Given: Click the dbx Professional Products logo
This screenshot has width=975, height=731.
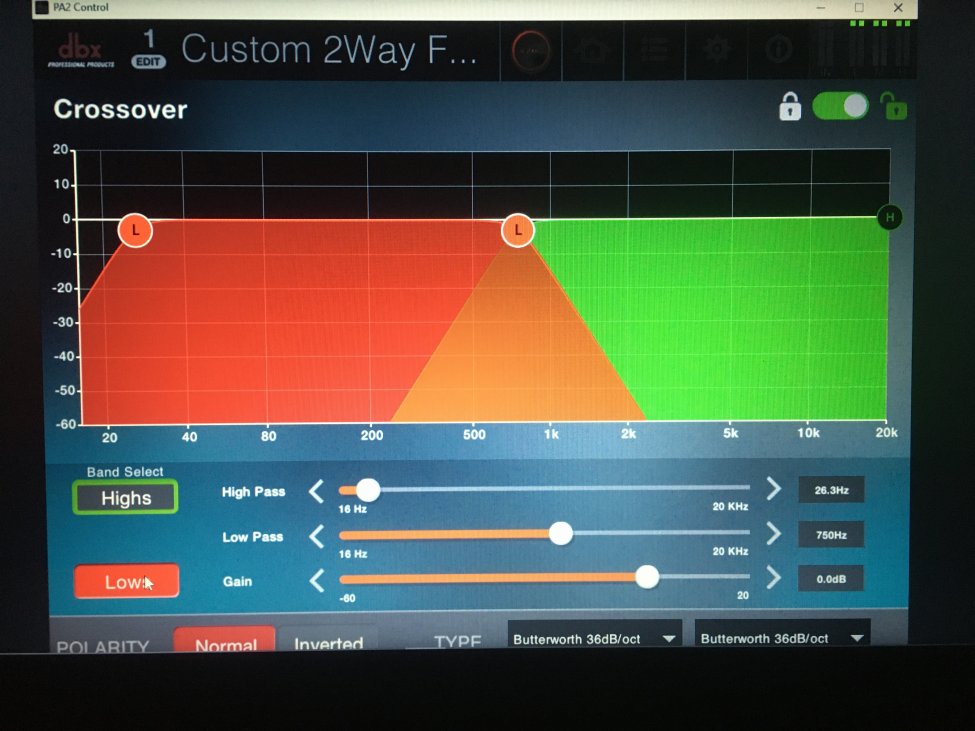Looking at the screenshot, I should [81, 51].
